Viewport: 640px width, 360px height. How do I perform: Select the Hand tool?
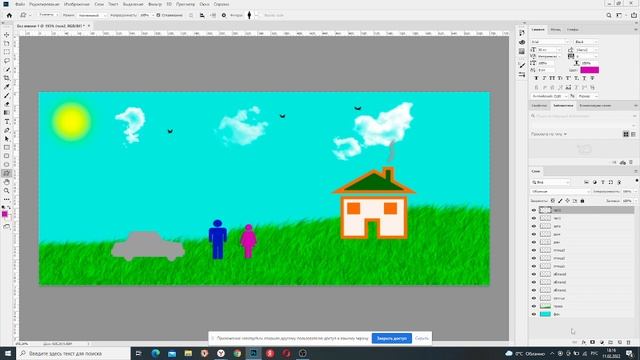click(x=7, y=182)
